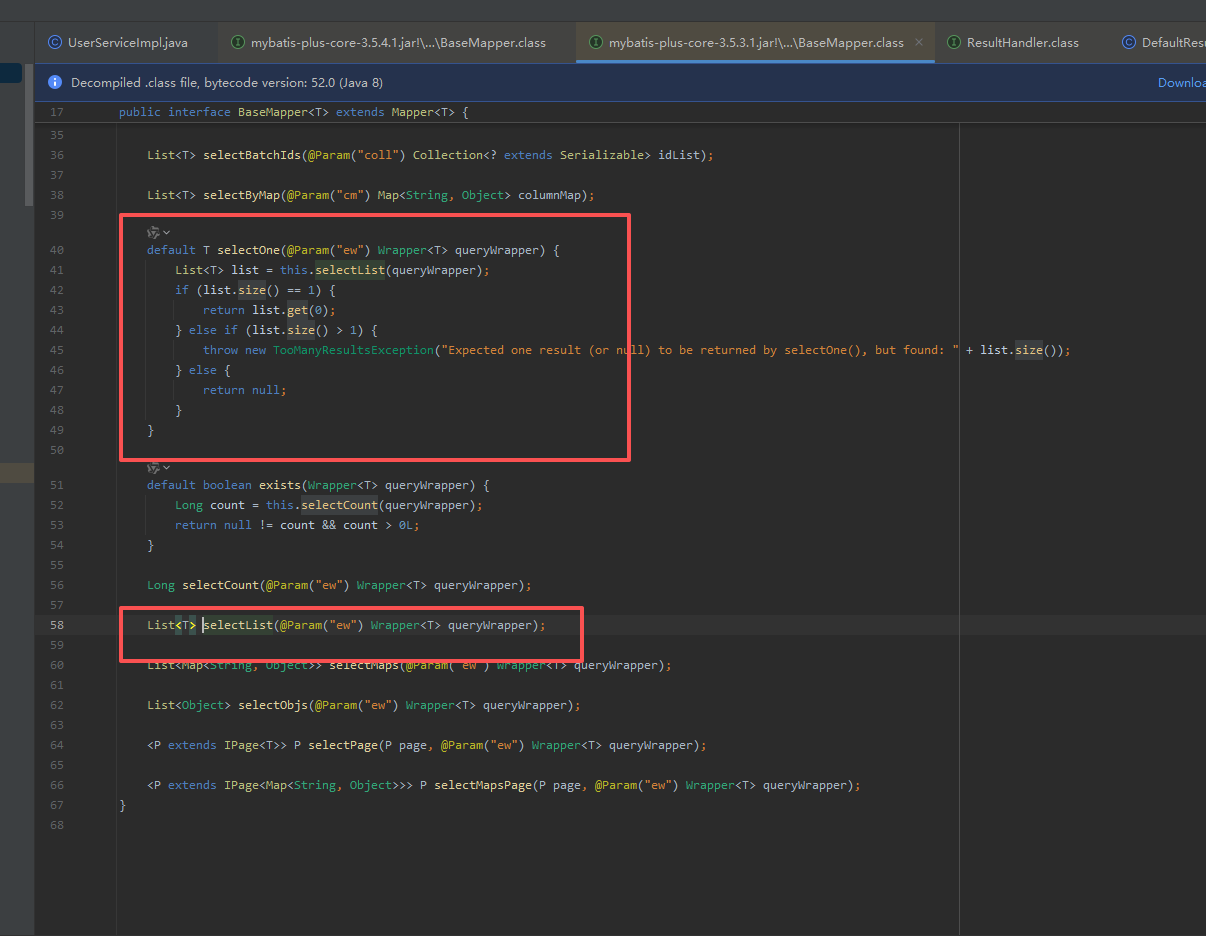This screenshot has height=936, width=1206.
Task: Click the IPage type on line 64
Action: 241,745
